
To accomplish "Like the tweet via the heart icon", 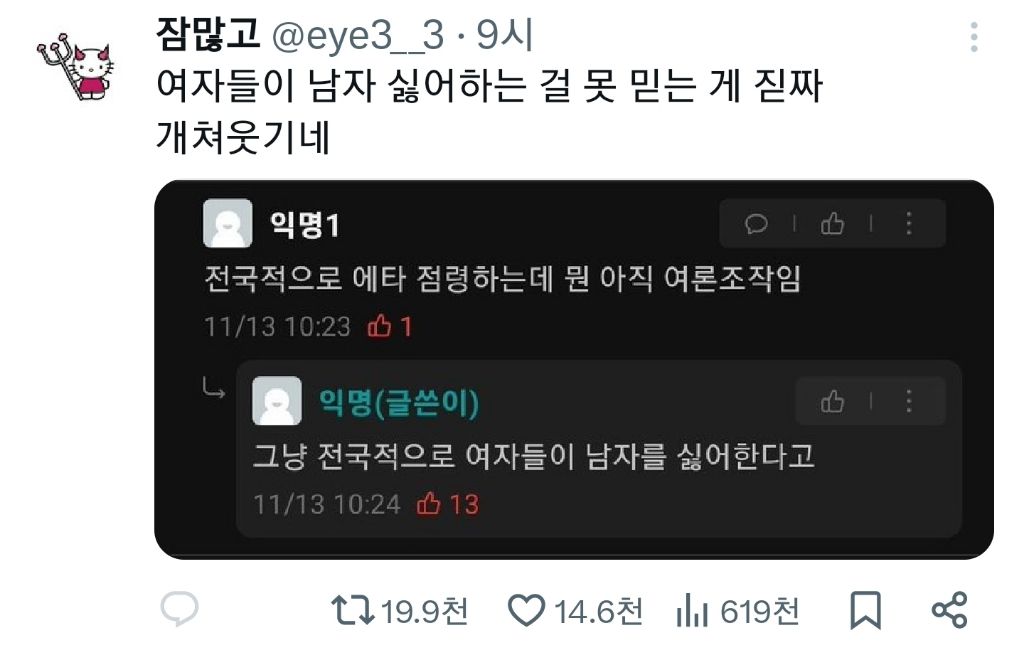I will click(x=526, y=611).
